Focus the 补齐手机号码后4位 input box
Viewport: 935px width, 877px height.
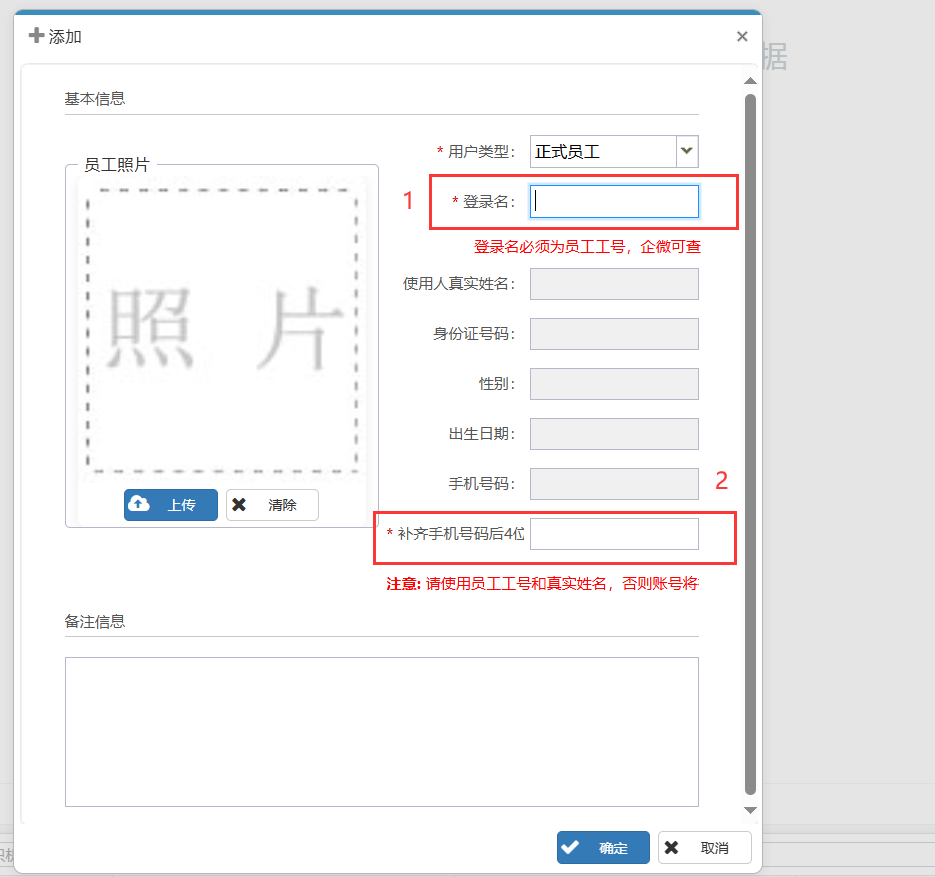(x=614, y=534)
